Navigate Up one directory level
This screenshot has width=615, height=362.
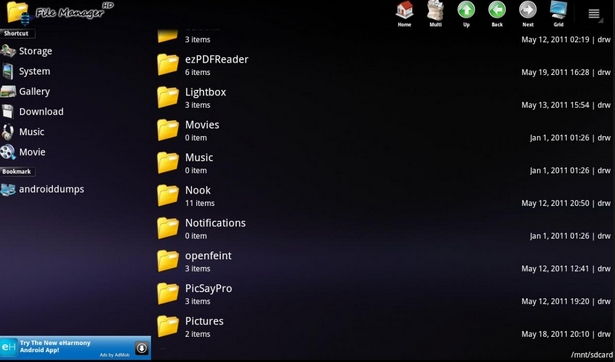(466, 14)
